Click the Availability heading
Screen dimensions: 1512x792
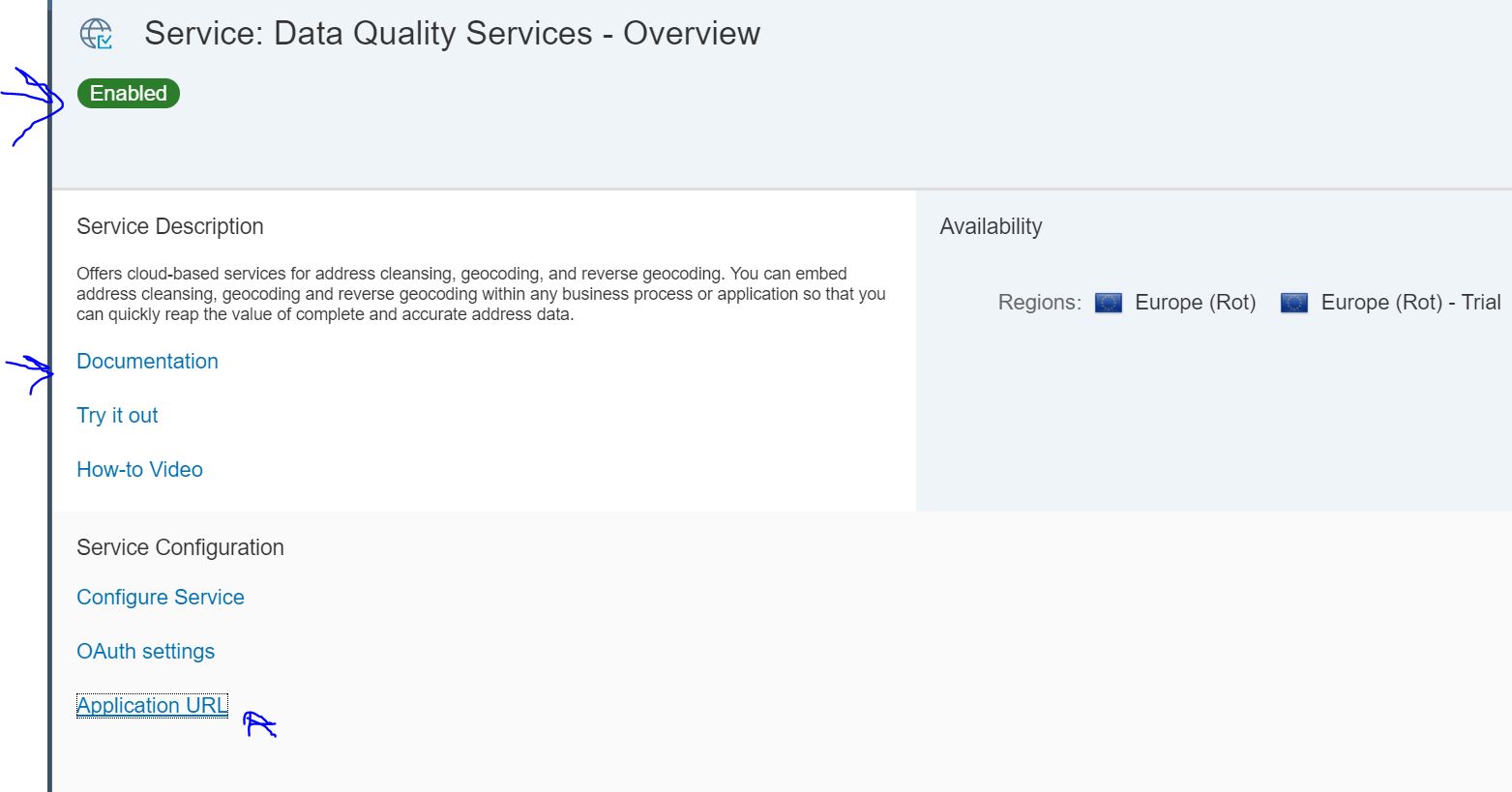(991, 226)
